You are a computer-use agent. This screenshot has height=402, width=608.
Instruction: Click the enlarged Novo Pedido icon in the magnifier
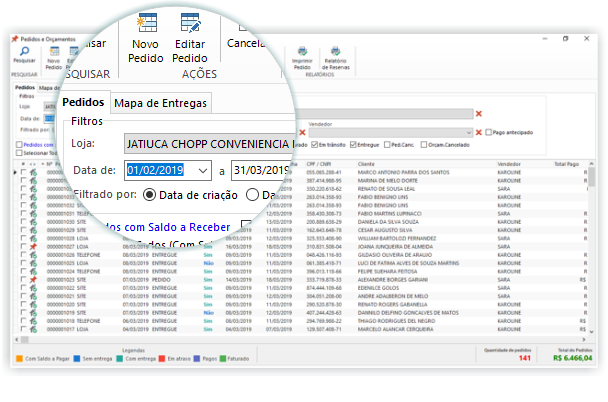point(147,22)
